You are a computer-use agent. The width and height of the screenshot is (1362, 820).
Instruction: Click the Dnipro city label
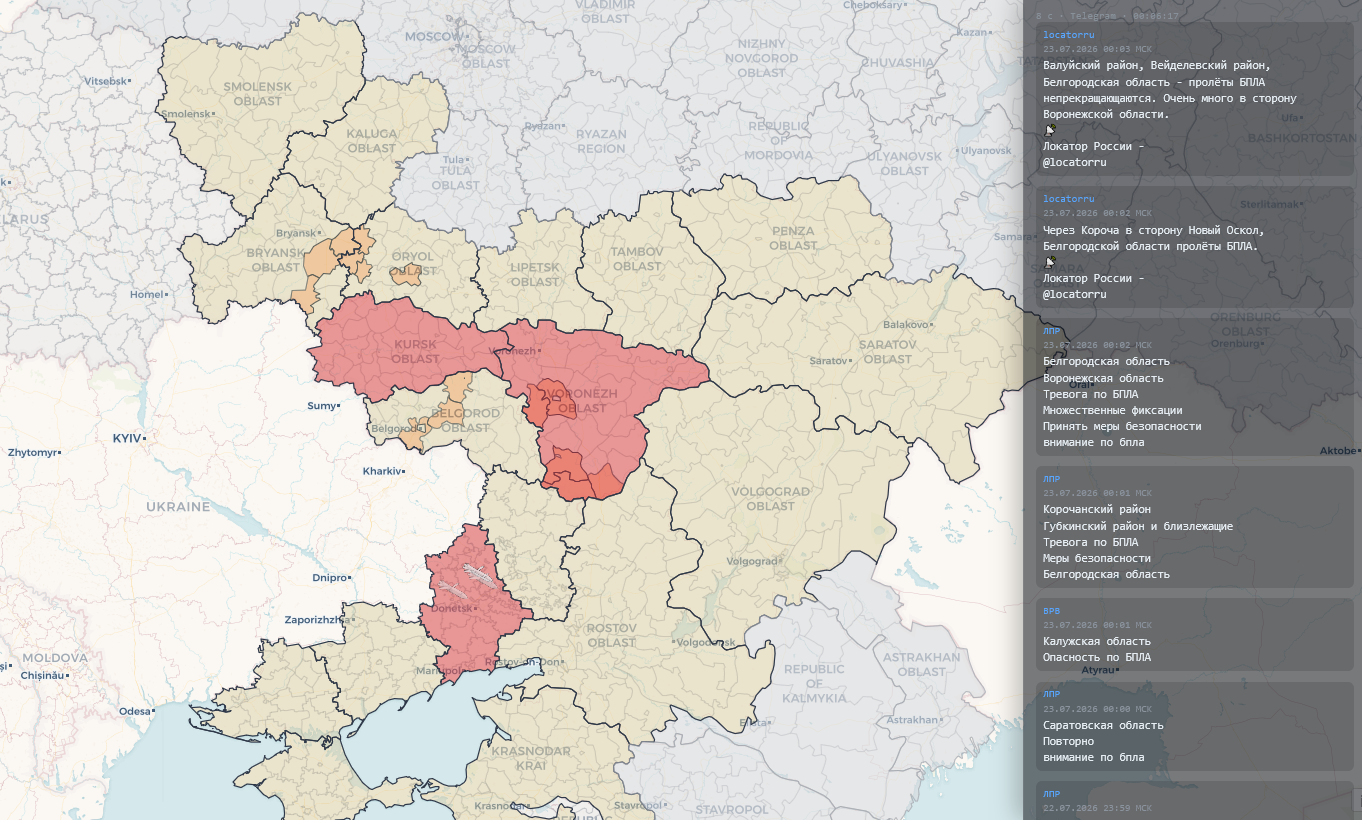(329, 578)
